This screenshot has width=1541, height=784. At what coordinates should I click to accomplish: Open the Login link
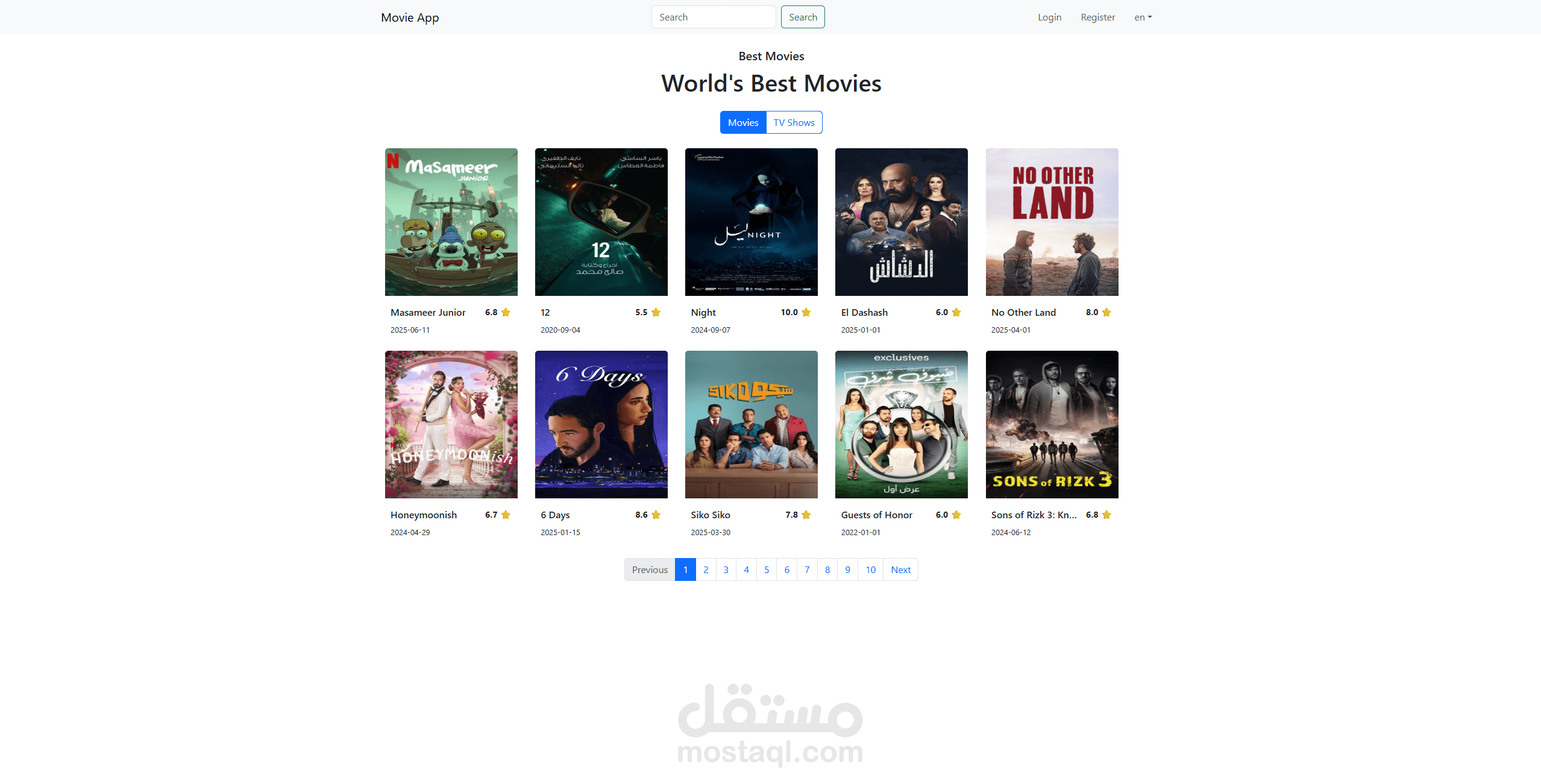[1049, 17]
